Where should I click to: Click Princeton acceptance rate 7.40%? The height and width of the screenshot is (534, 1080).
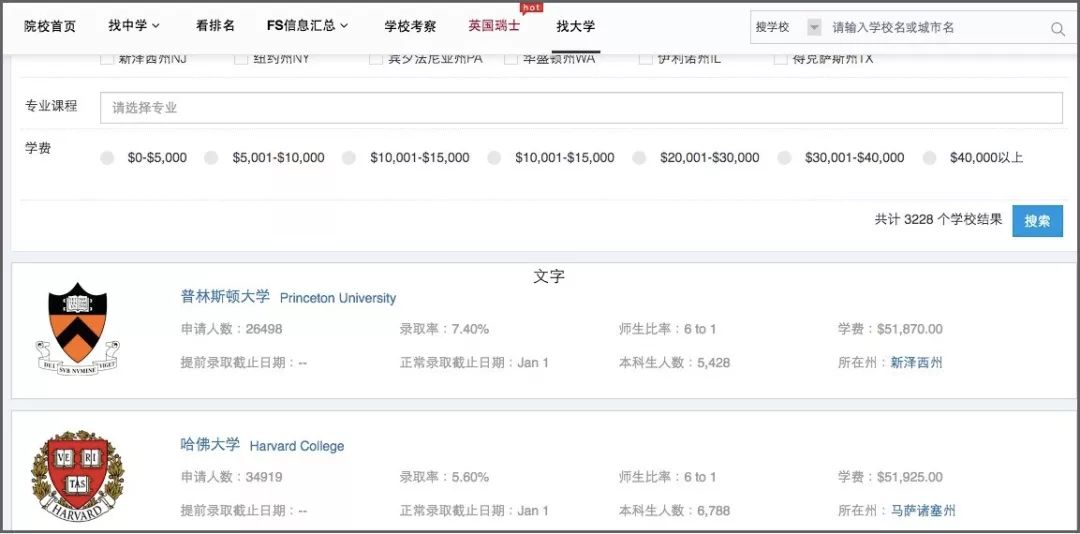point(470,329)
